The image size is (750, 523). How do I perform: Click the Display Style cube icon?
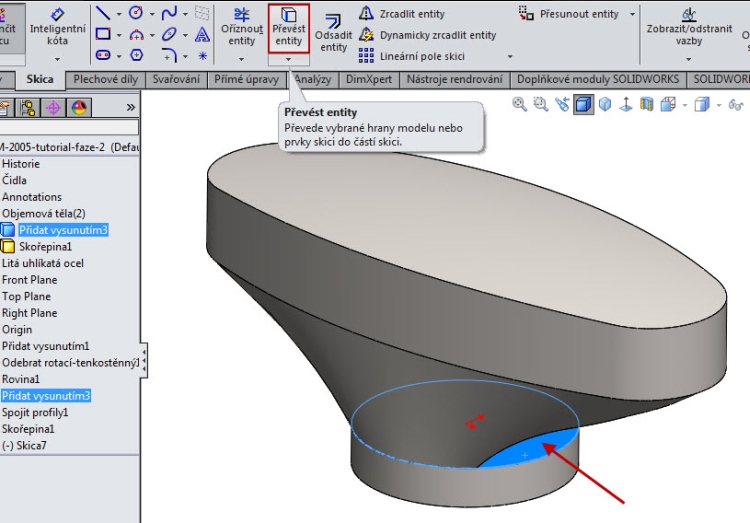click(x=702, y=104)
